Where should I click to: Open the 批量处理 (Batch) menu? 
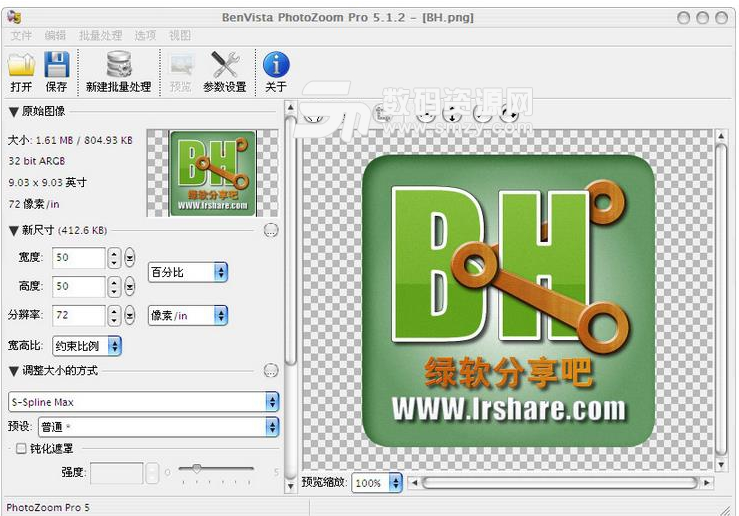100,35
